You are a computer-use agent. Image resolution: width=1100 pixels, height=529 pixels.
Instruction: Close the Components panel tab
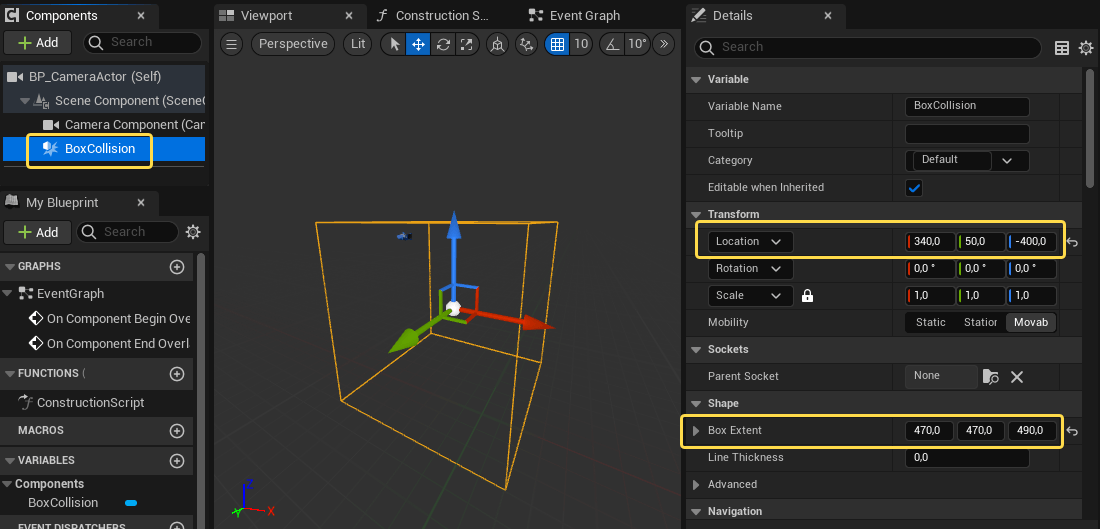pyautogui.click(x=141, y=15)
